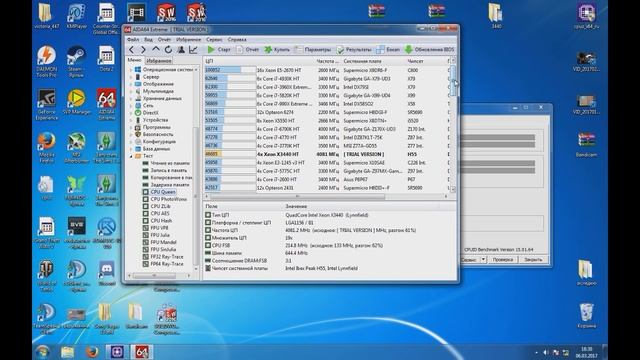Select База данных in the tree
Image resolution: width=640 pixels, height=360 pixels.
156,149
